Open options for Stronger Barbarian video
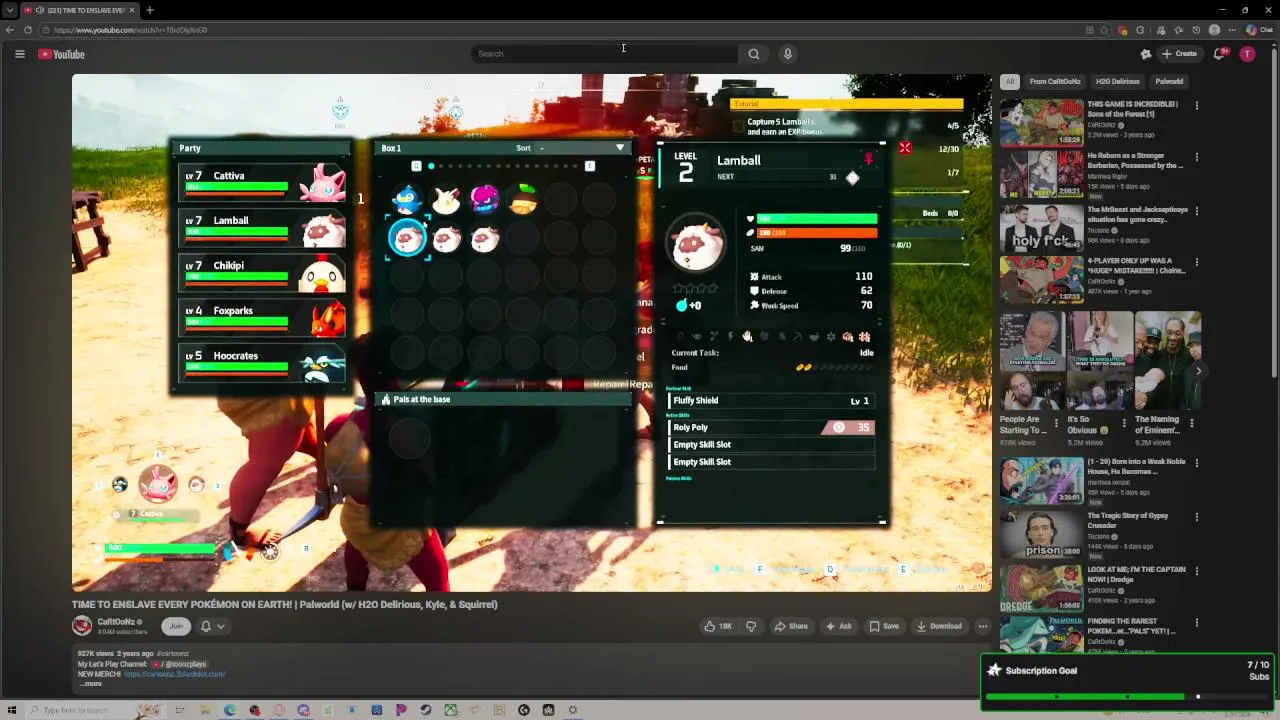 click(x=1196, y=159)
